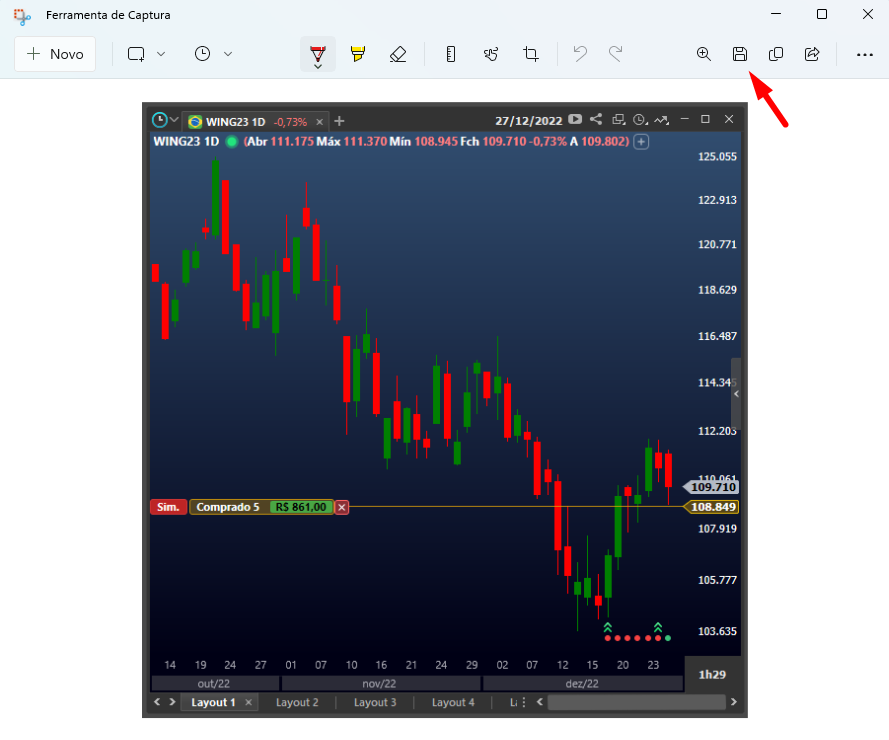Select the rectangle snipping mode icon
Screen dimensions: 889x740
click(136, 54)
